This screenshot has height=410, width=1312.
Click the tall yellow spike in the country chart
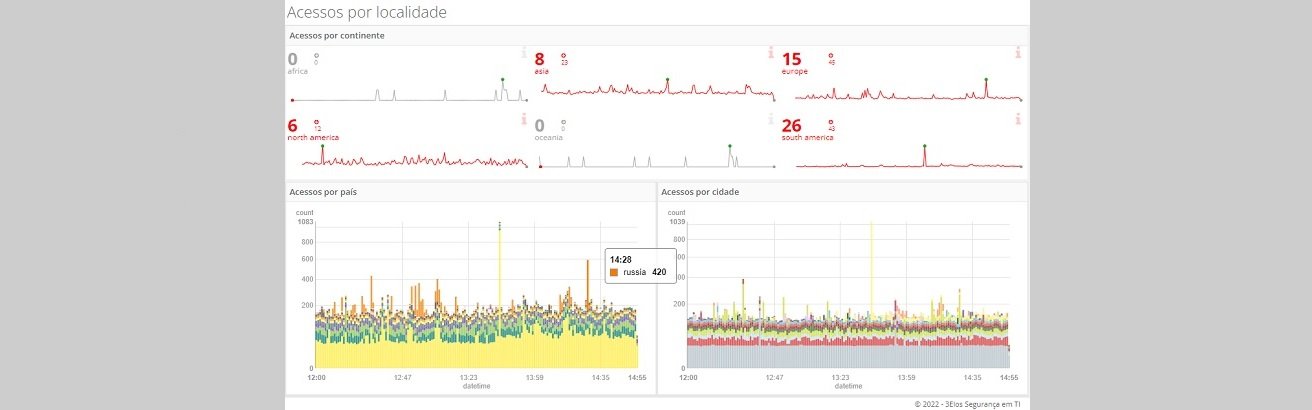tap(499, 290)
